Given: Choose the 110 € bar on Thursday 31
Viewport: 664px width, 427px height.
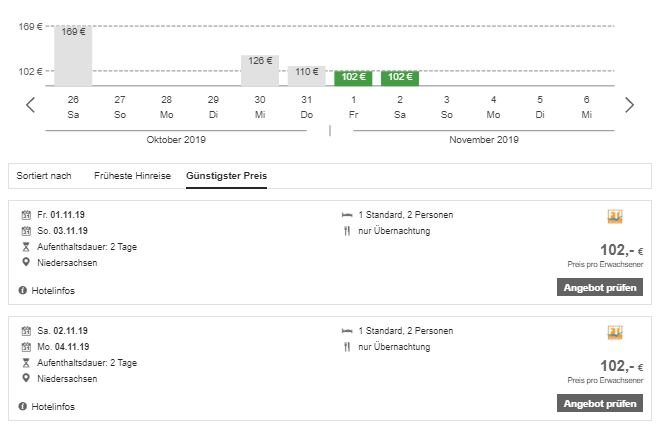Looking at the screenshot, I should click(x=306, y=75).
